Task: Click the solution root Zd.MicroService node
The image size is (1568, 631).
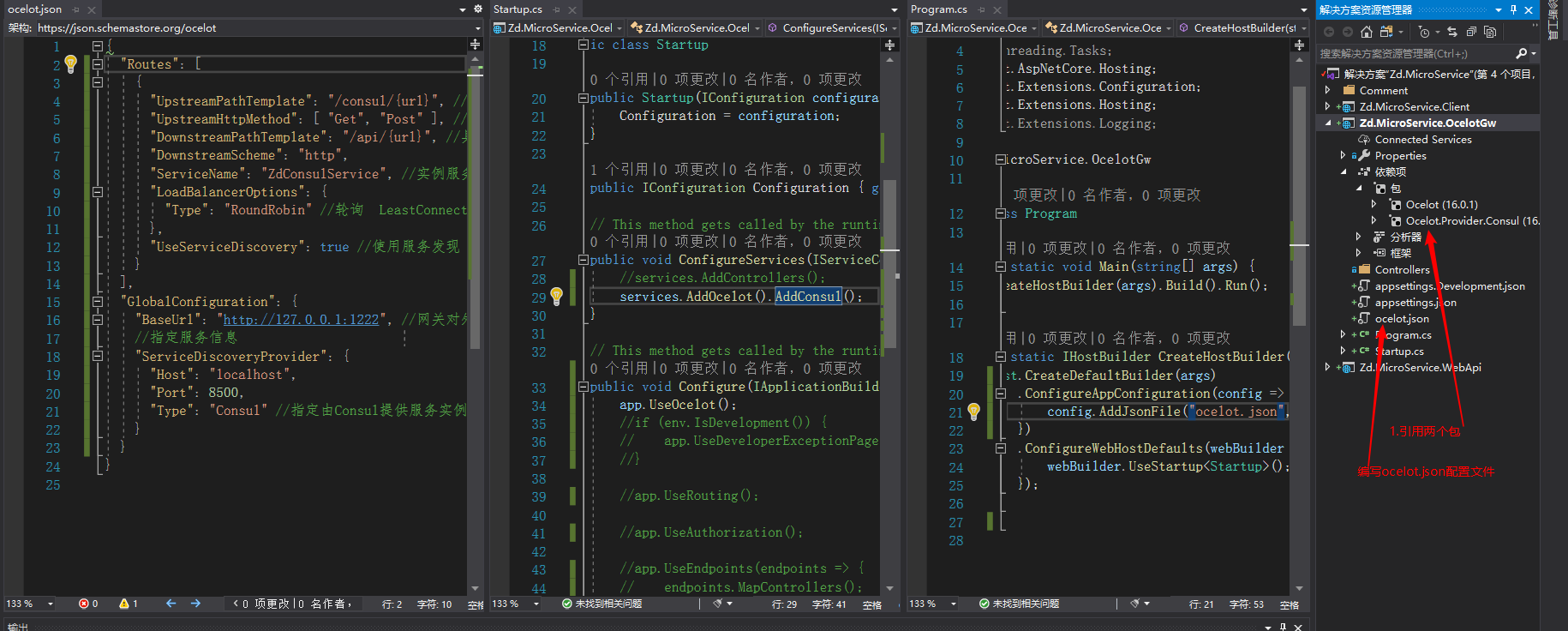Action: pyautogui.click(x=1439, y=74)
